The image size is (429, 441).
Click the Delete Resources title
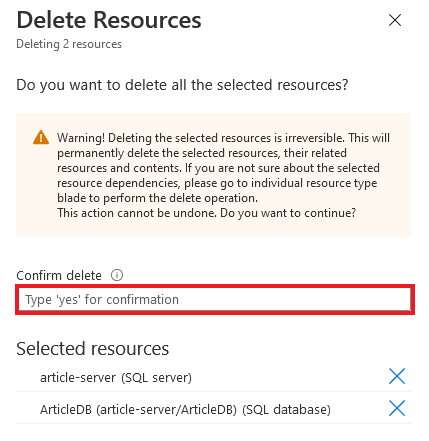109,20
